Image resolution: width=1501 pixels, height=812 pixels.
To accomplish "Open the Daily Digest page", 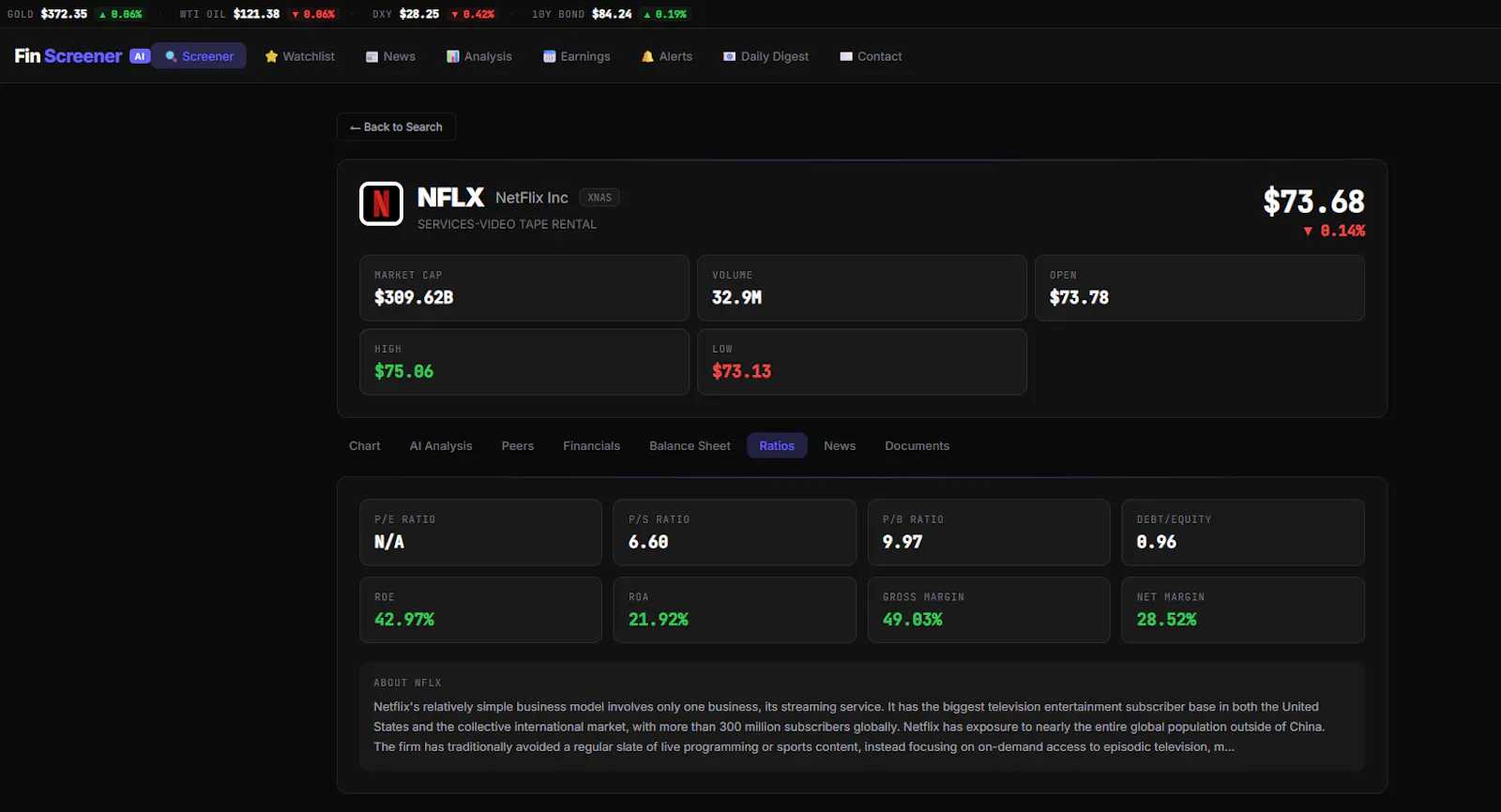I will coord(766,56).
